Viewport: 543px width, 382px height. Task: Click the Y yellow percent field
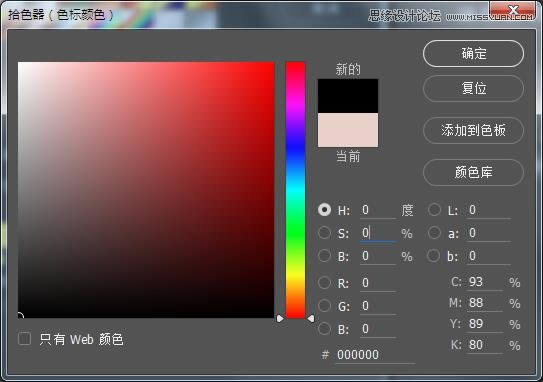[484, 324]
